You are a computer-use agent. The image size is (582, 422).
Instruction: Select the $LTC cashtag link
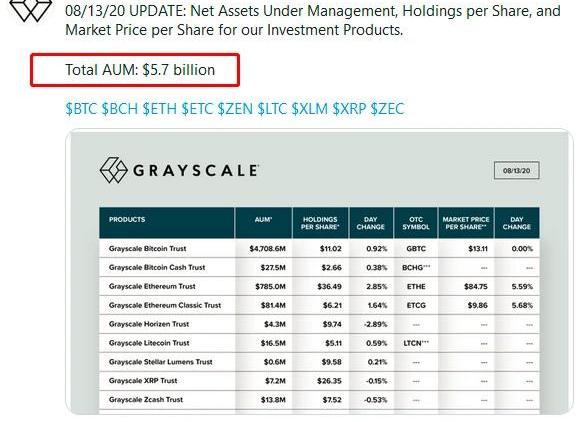point(272,109)
